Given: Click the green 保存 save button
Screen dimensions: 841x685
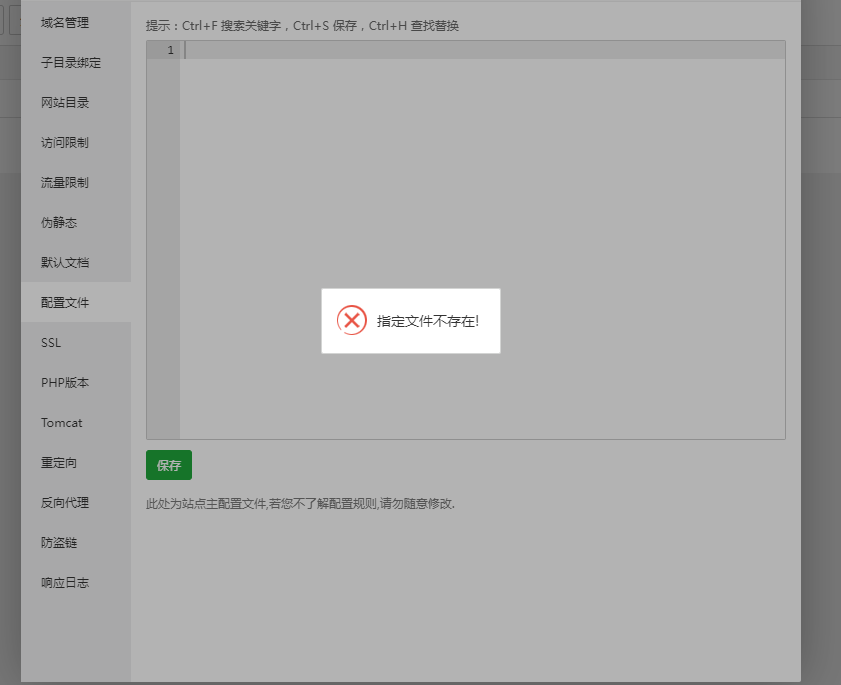Looking at the screenshot, I should click(168, 464).
